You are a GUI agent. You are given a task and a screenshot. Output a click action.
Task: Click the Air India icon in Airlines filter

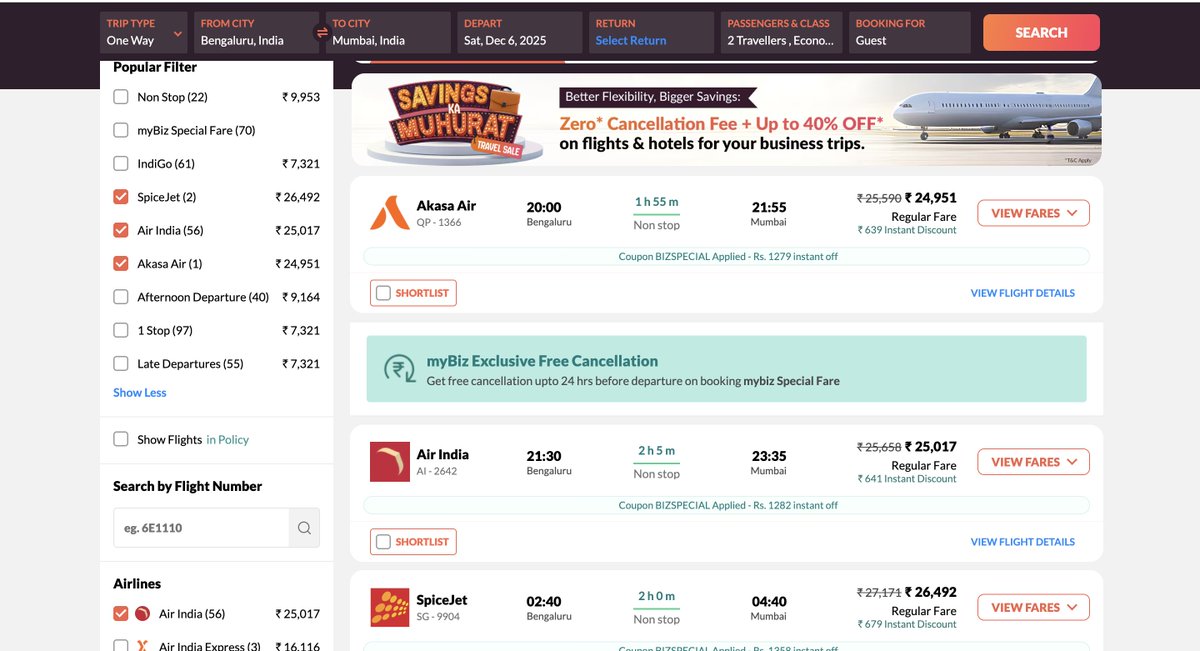pyautogui.click(x=143, y=614)
